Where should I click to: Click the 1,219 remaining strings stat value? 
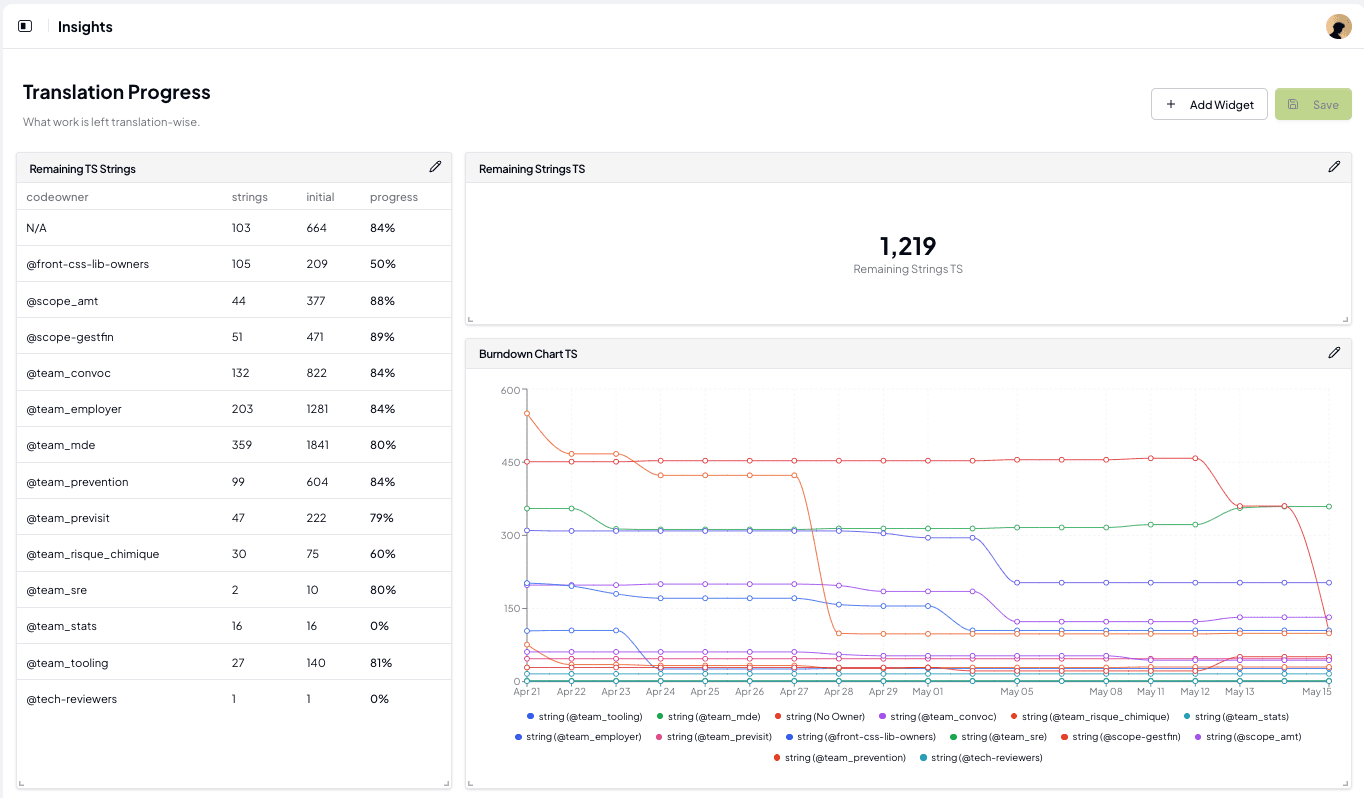click(908, 246)
